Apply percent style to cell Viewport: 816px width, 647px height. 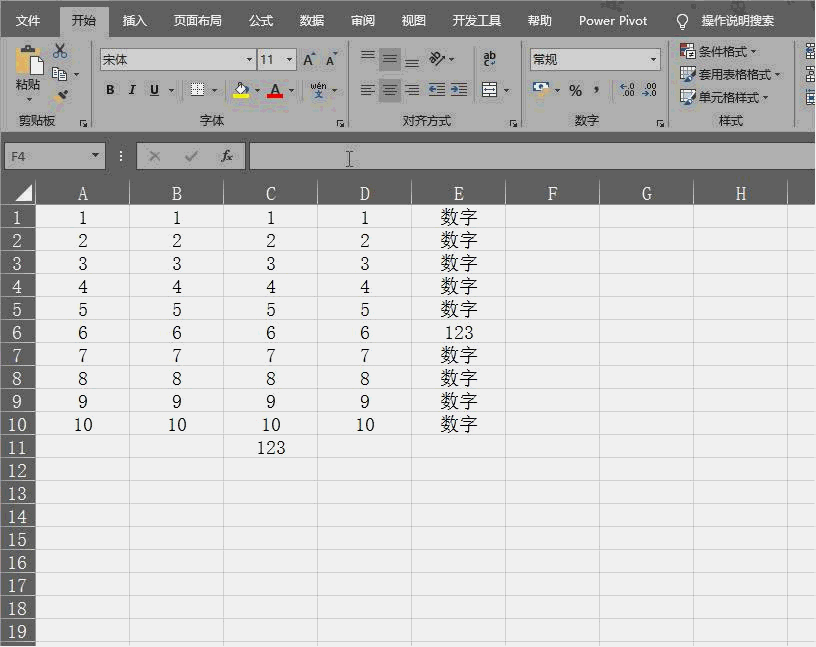pyautogui.click(x=575, y=91)
